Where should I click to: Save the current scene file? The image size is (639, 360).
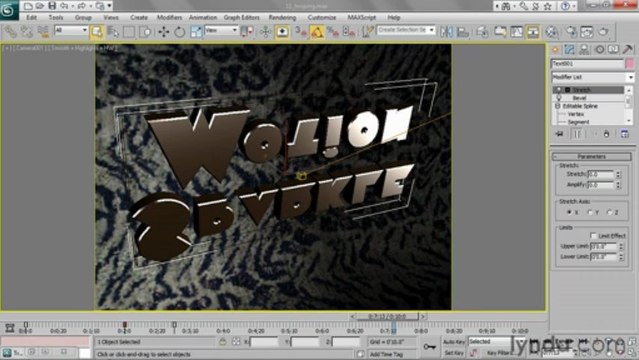pyautogui.click(x=52, y=6)
